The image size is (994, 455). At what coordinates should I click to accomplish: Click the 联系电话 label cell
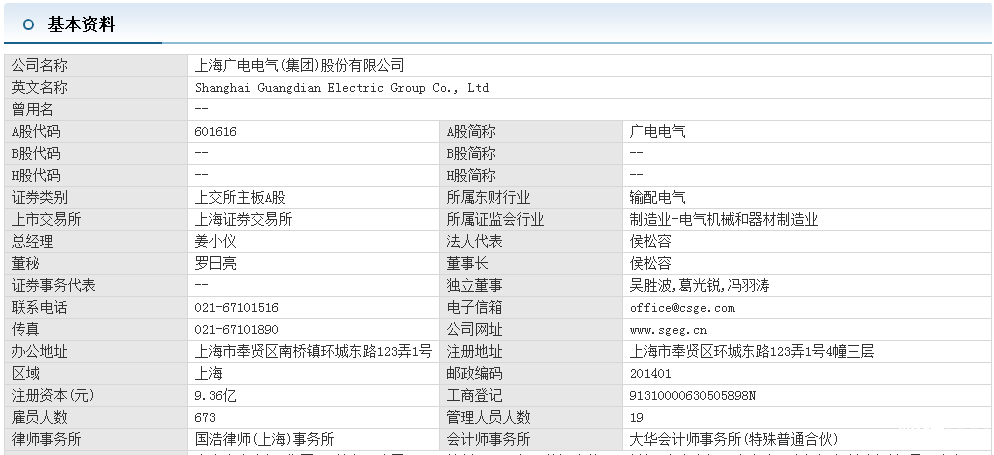[x=96, y=308]
